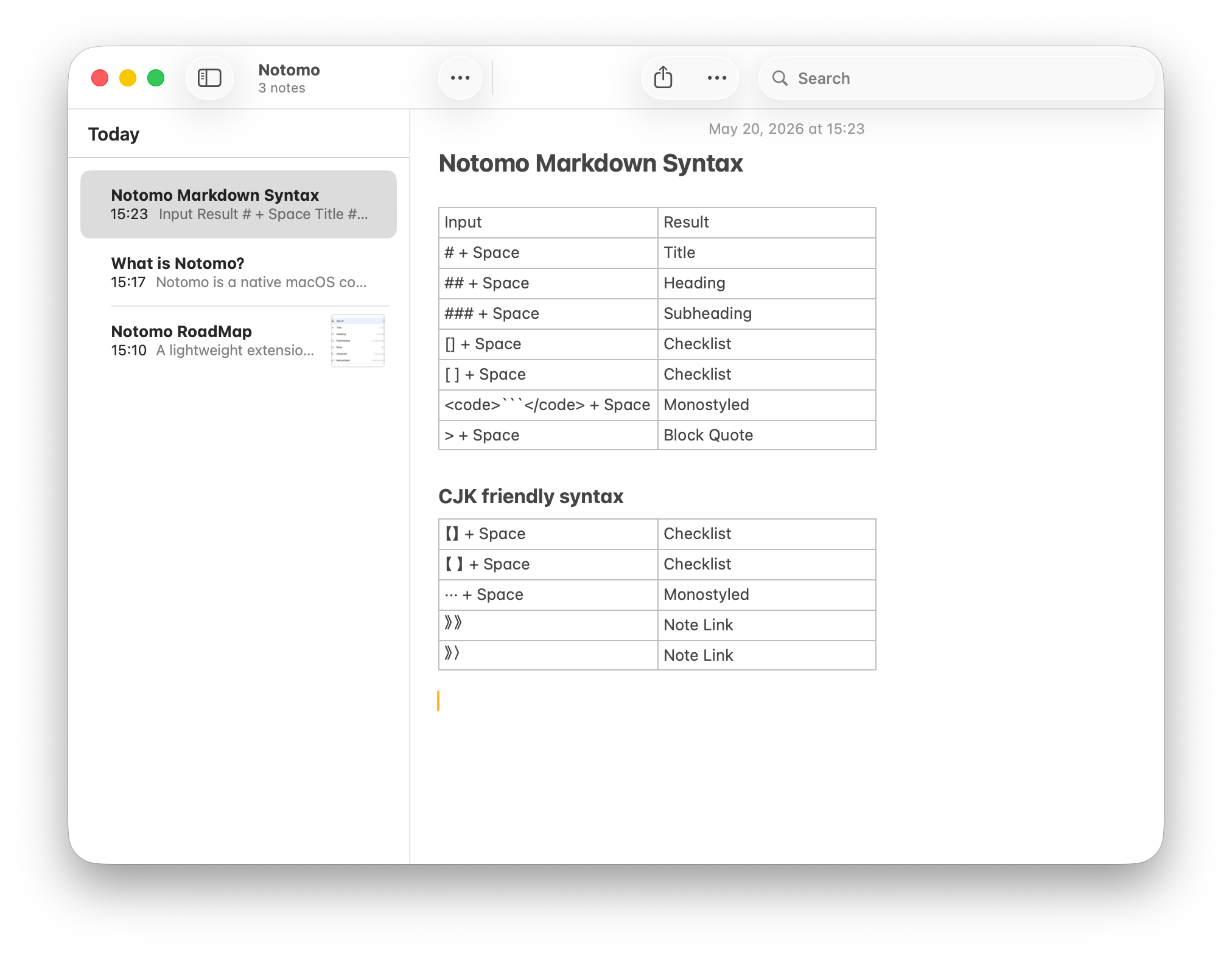Click the Notomo RoadMap thumbnail image
The image size is (1232, 954).
pos(358,341)
